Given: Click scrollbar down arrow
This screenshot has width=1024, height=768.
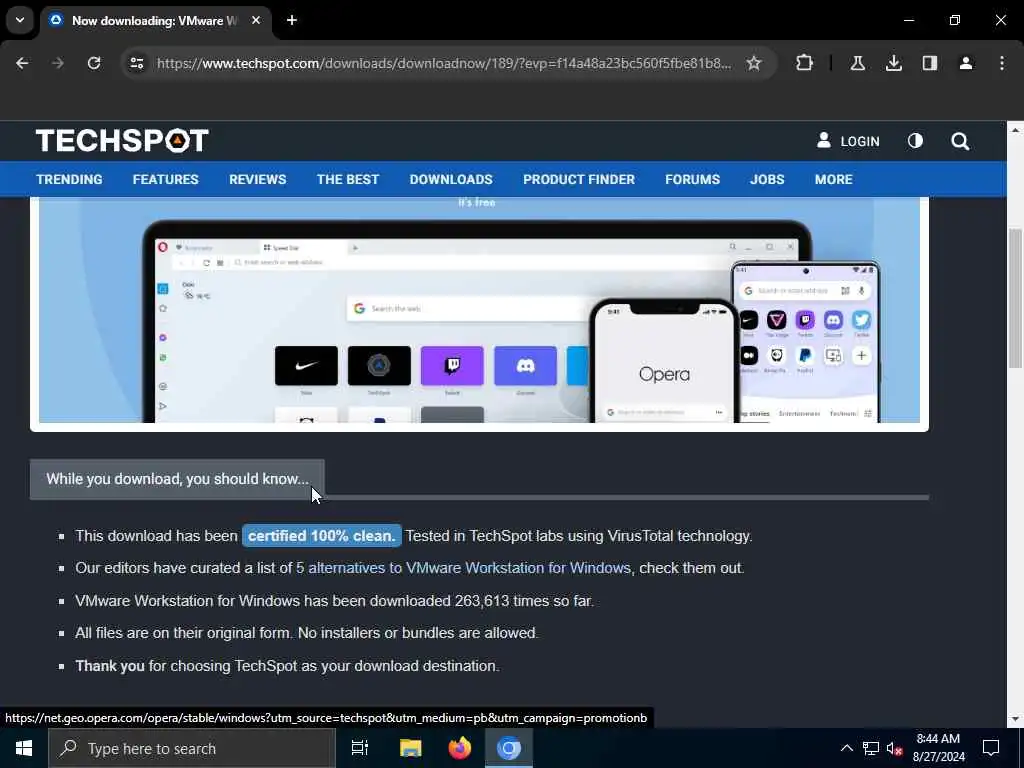Looking at the screenshot, I should coord(1015,719).
